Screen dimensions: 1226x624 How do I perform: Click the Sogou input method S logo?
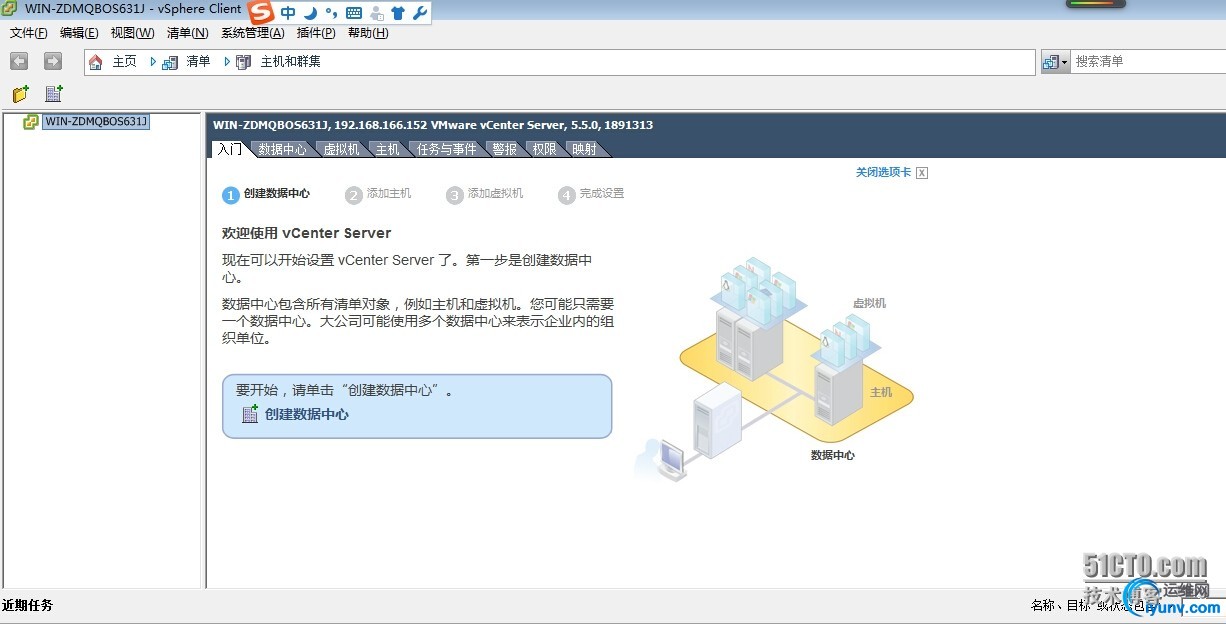261,13
